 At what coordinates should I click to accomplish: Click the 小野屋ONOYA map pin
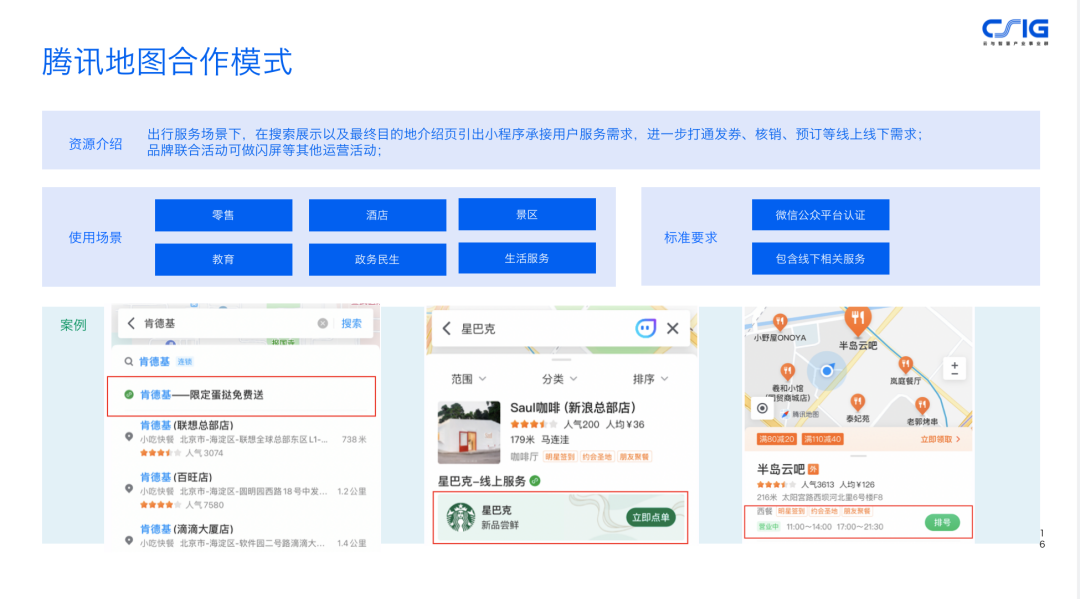coord(780,322)
